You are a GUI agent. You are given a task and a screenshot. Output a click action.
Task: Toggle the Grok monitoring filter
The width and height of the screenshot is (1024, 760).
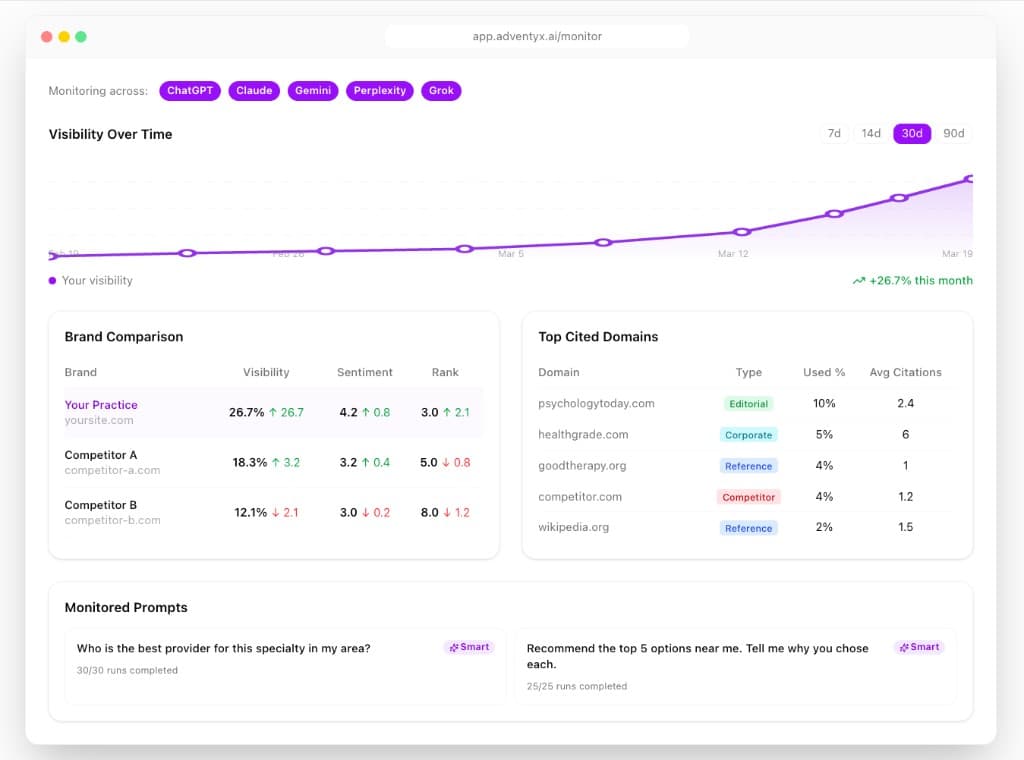point(441,91)
